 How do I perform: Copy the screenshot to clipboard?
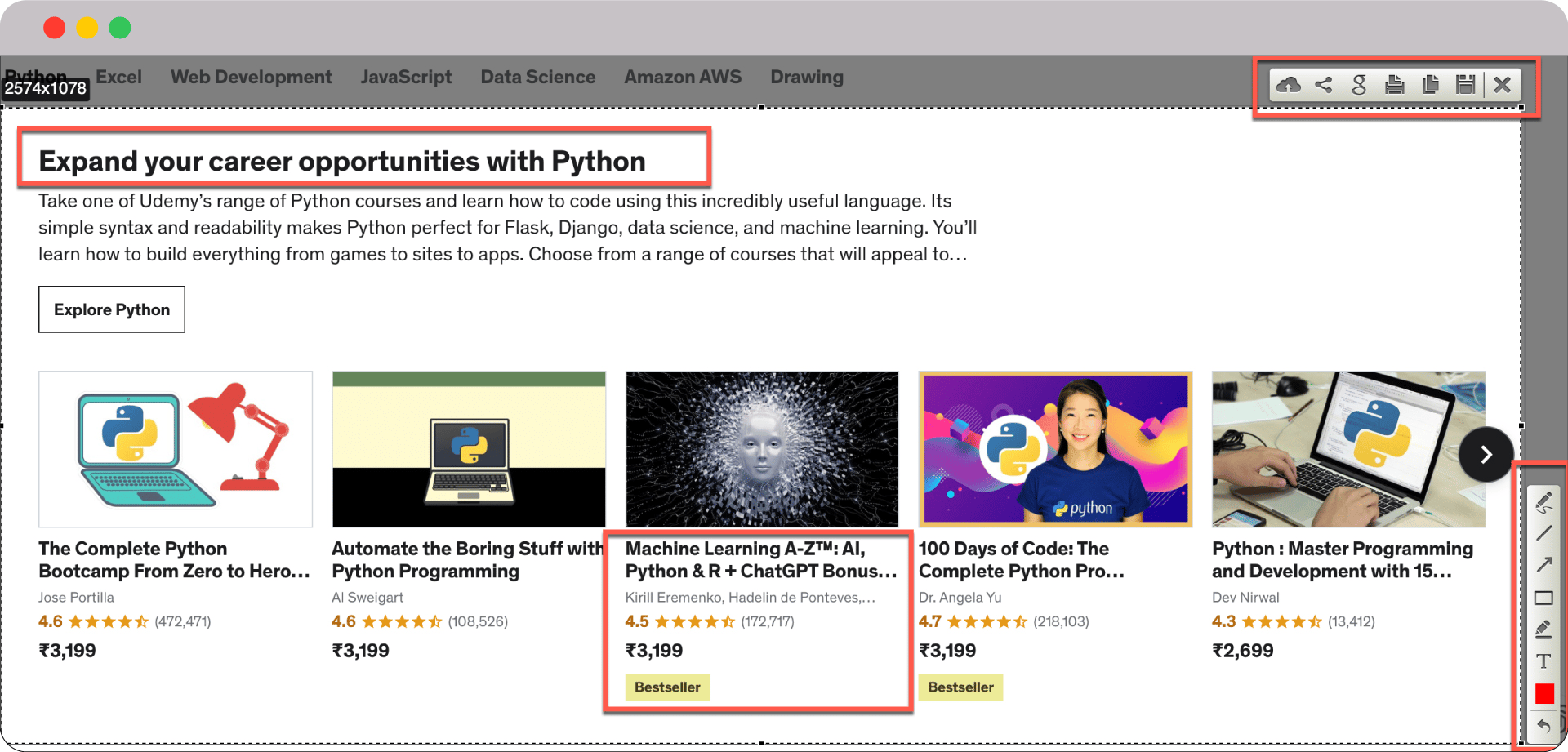point(1430,85)
